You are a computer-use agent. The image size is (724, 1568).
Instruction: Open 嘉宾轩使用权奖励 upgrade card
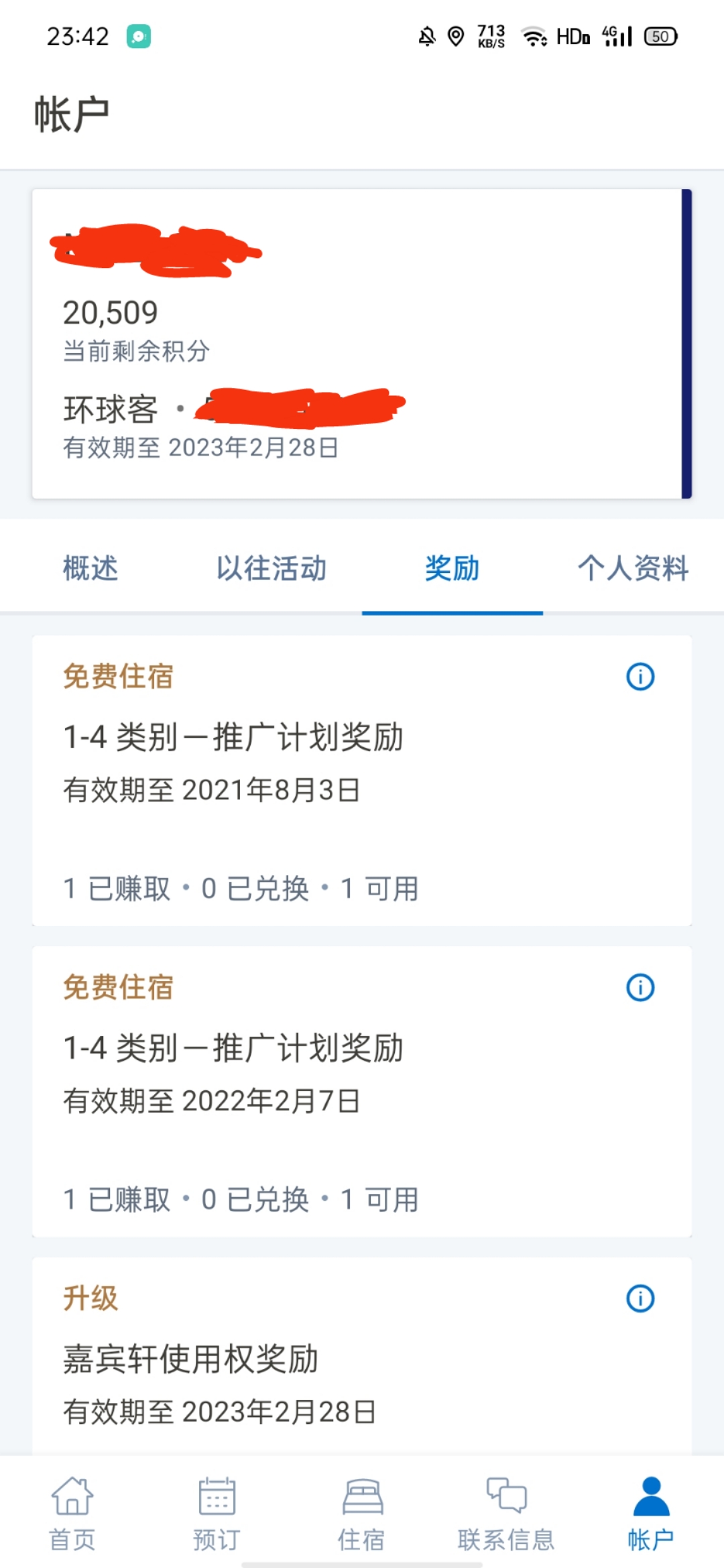[362, 1356]
